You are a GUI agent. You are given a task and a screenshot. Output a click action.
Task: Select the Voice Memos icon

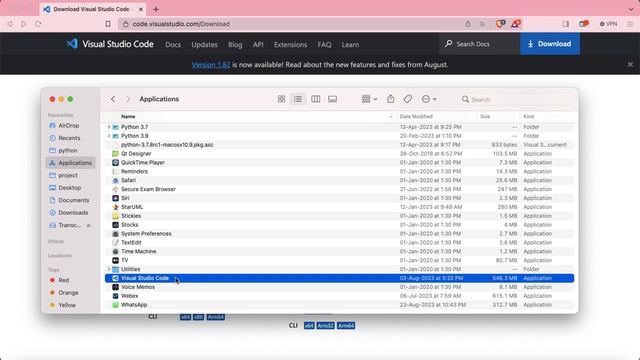tap(116, 287)
